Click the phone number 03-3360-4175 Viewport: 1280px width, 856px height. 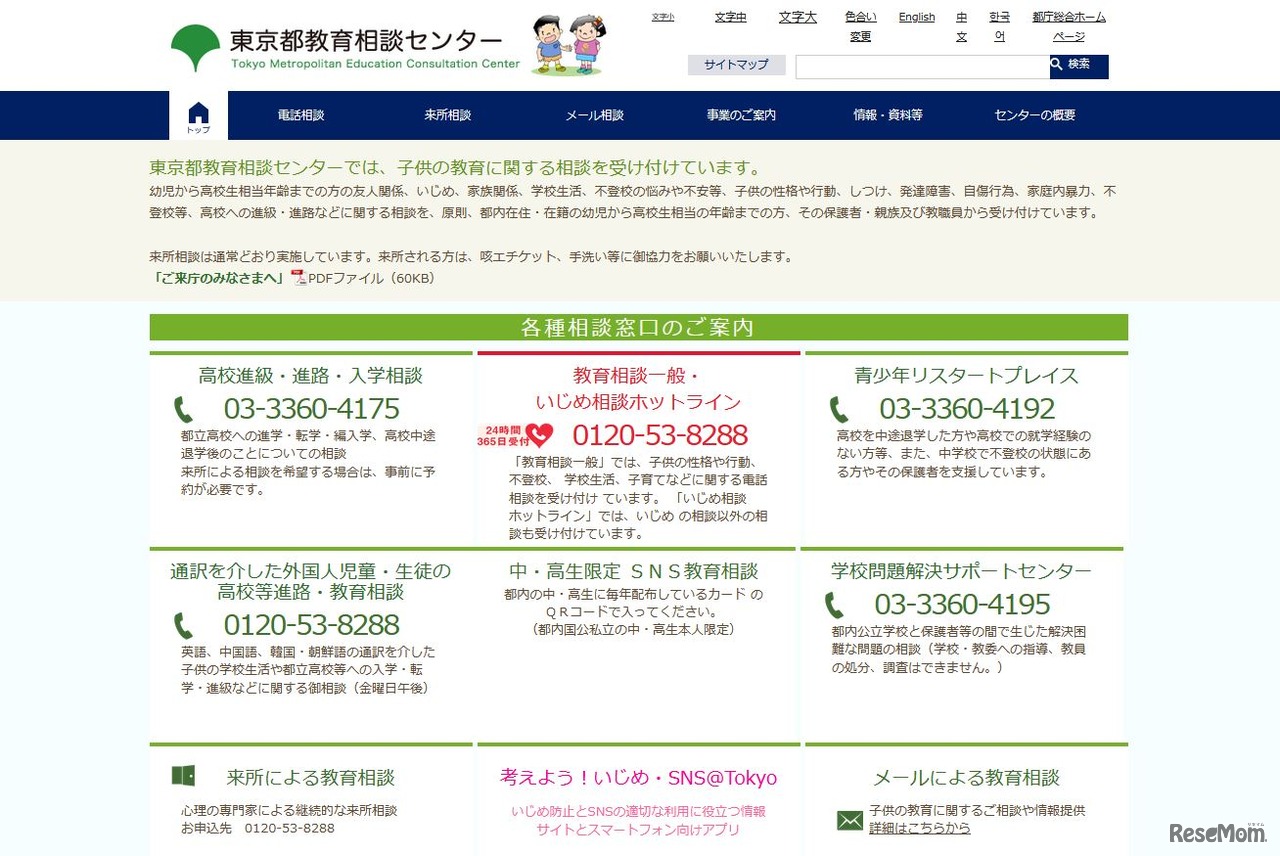[311, 409]
